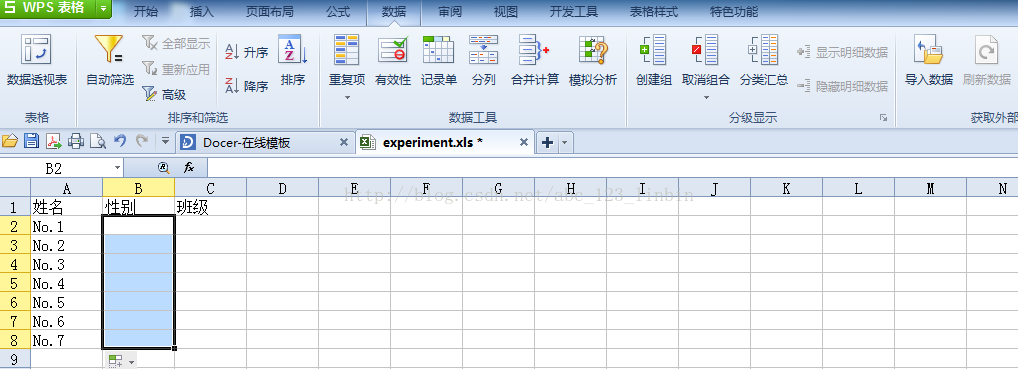This screenshot has height=369, width=1018.
Task: Click the plus button to add new document
Action: pos(547,143)
